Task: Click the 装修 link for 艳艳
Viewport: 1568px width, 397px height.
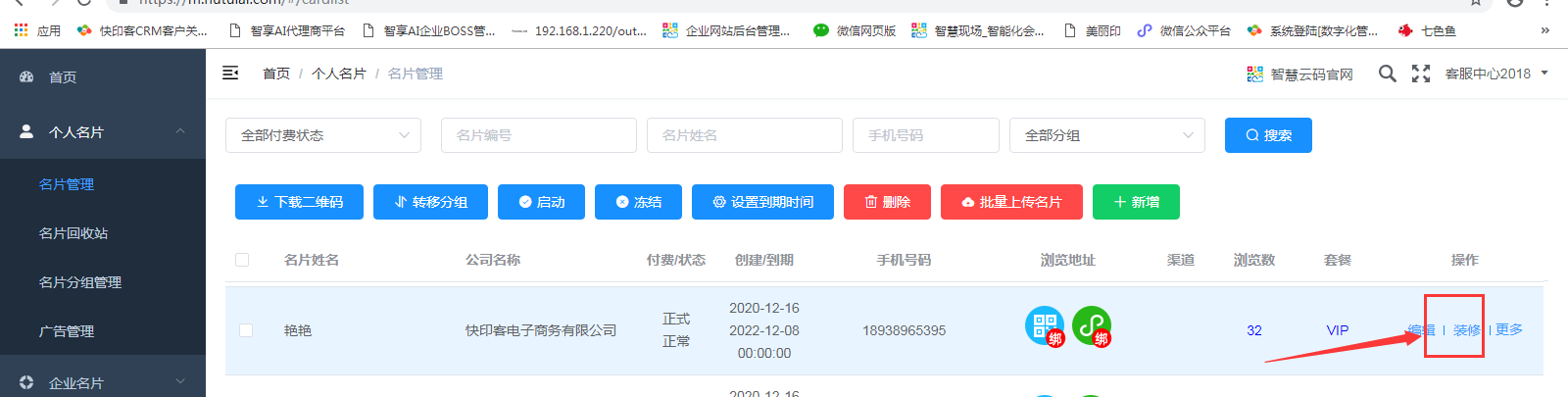Action: pyautogui.click(x=1466, y=330)
